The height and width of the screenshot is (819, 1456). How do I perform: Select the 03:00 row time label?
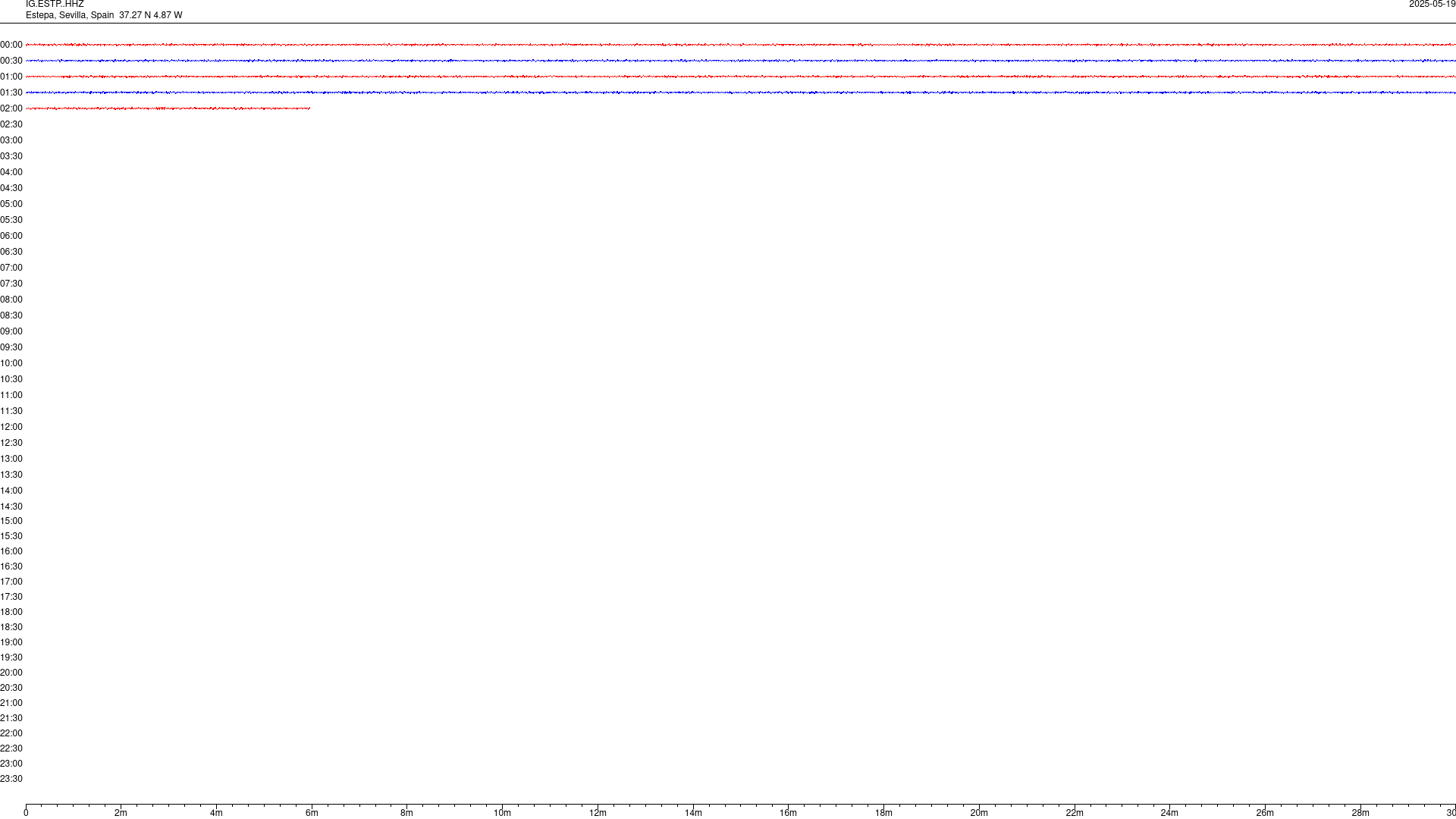pyautogui.click(x=11, y=140)
